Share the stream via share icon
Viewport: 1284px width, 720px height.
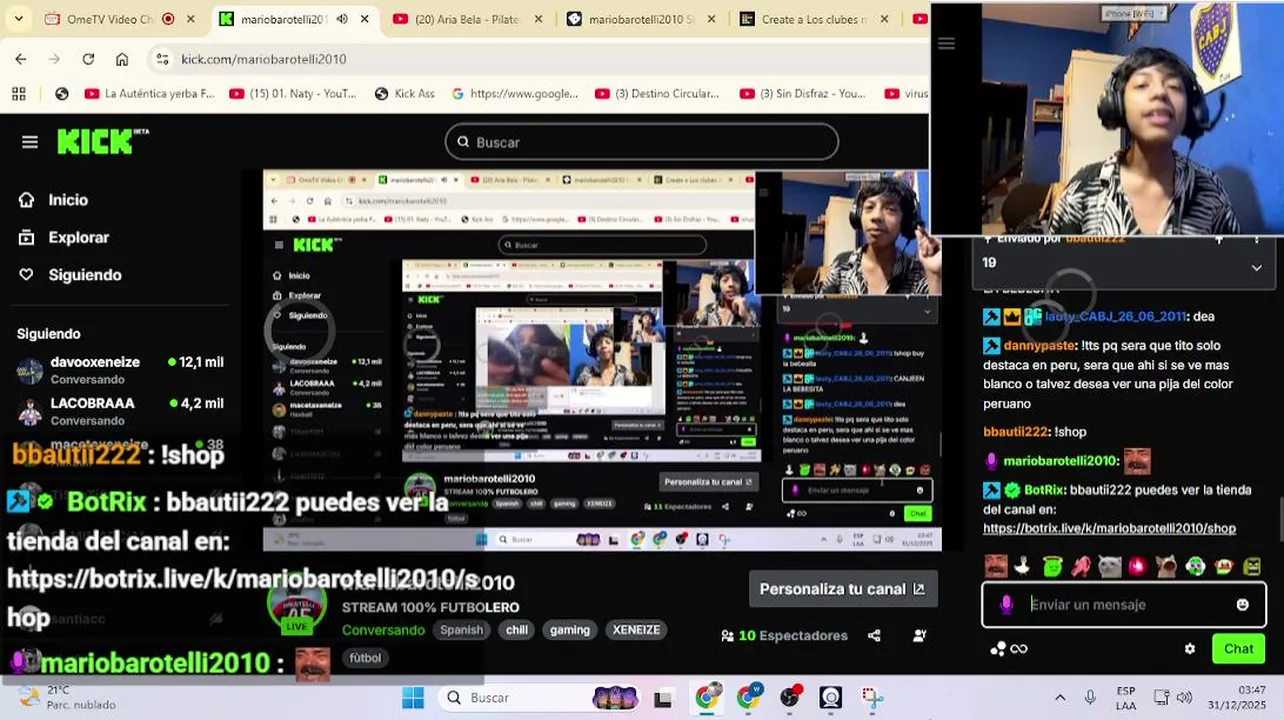(874, 635)
